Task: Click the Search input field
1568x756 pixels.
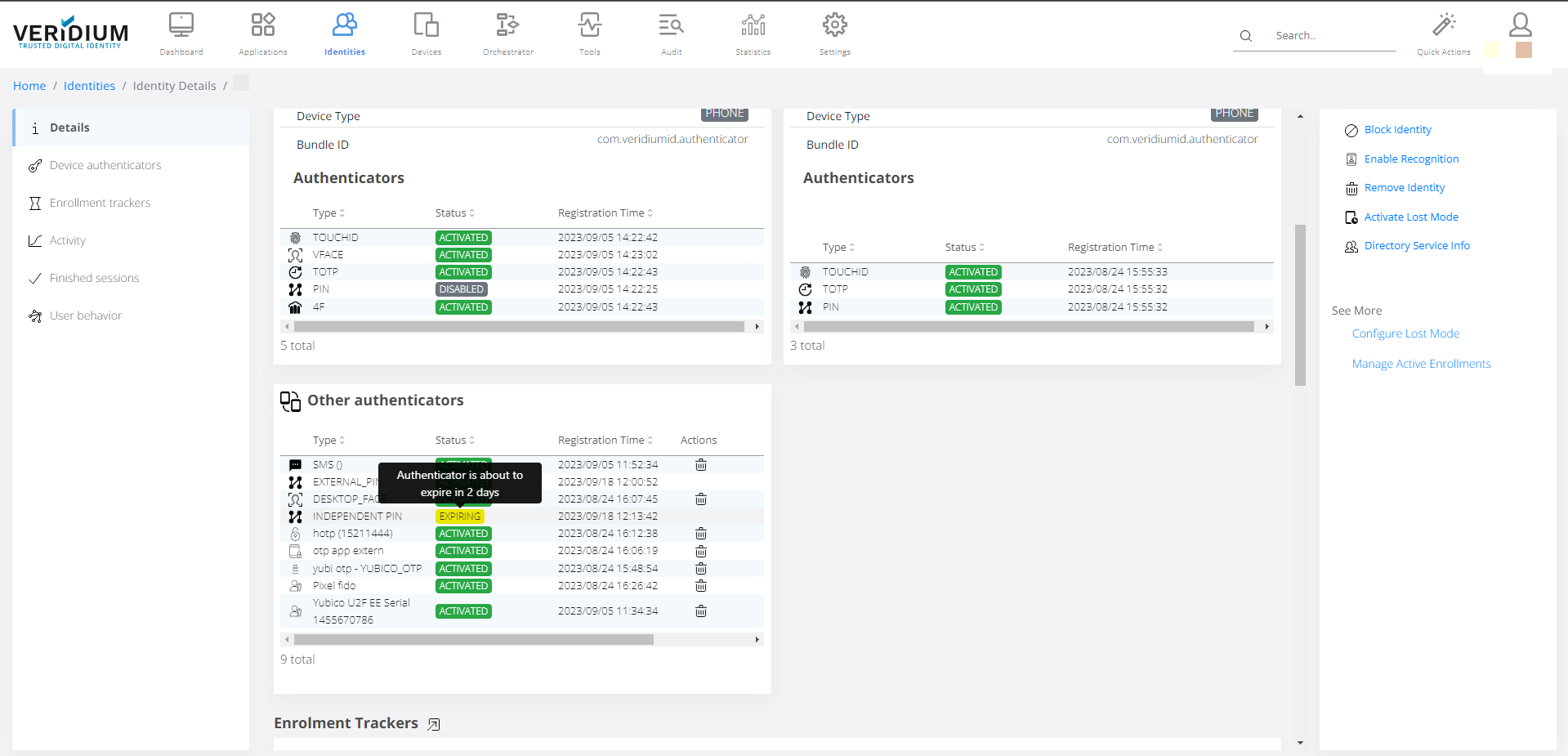Action: (x=1332, y=36)
